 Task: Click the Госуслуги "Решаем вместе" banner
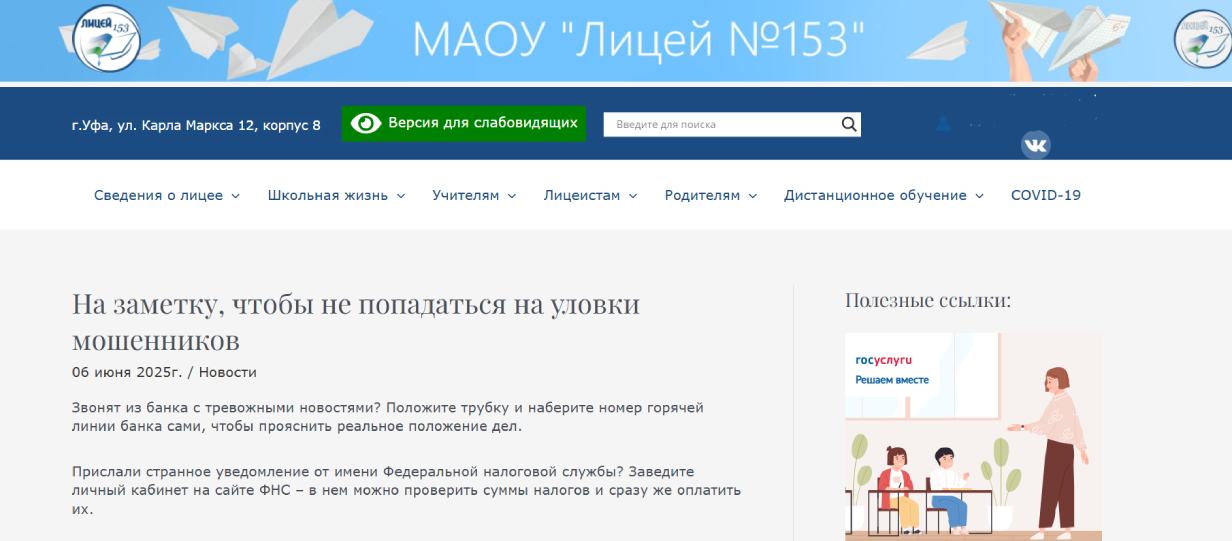973,436
